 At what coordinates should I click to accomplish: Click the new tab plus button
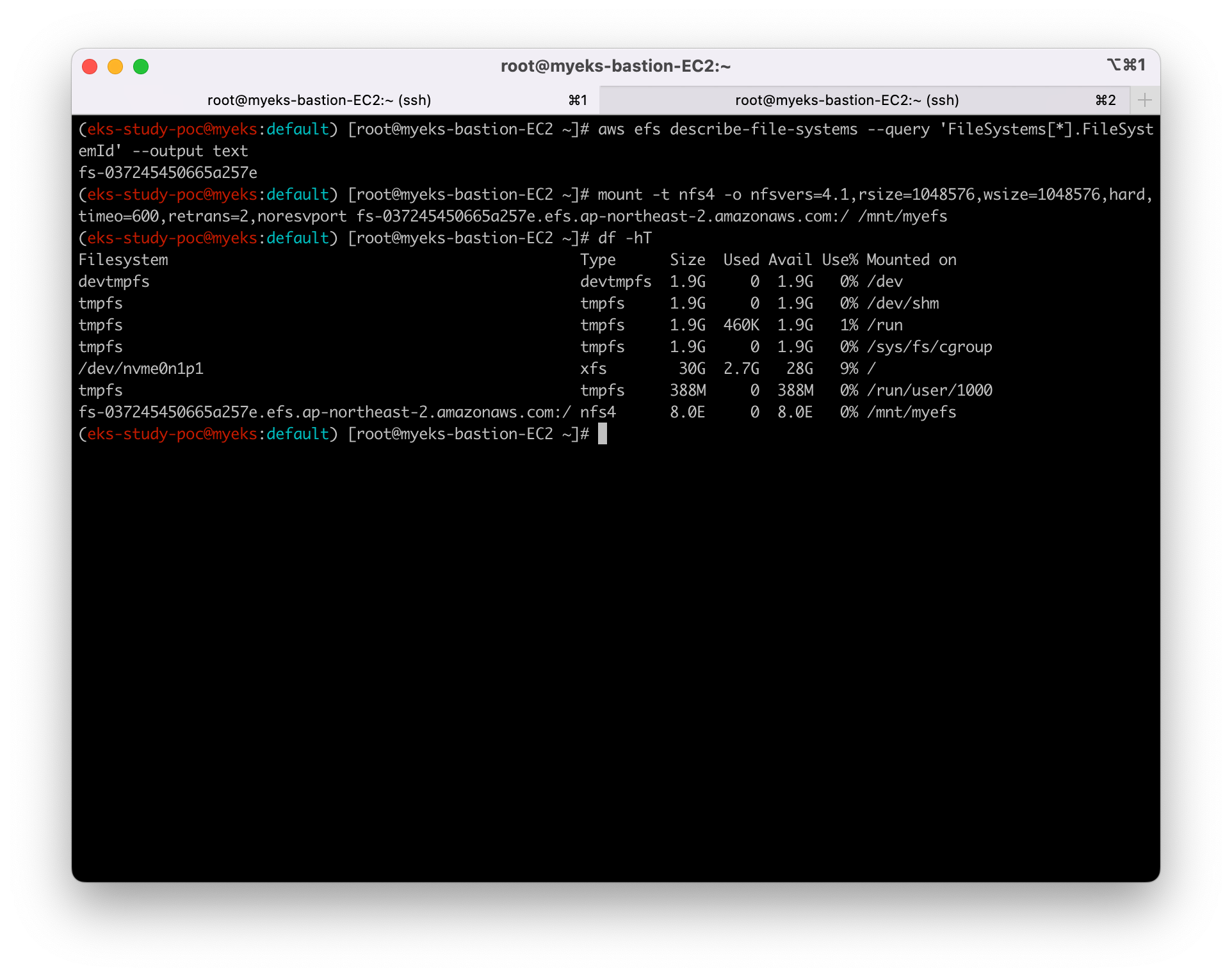[x=1145, y=100]
